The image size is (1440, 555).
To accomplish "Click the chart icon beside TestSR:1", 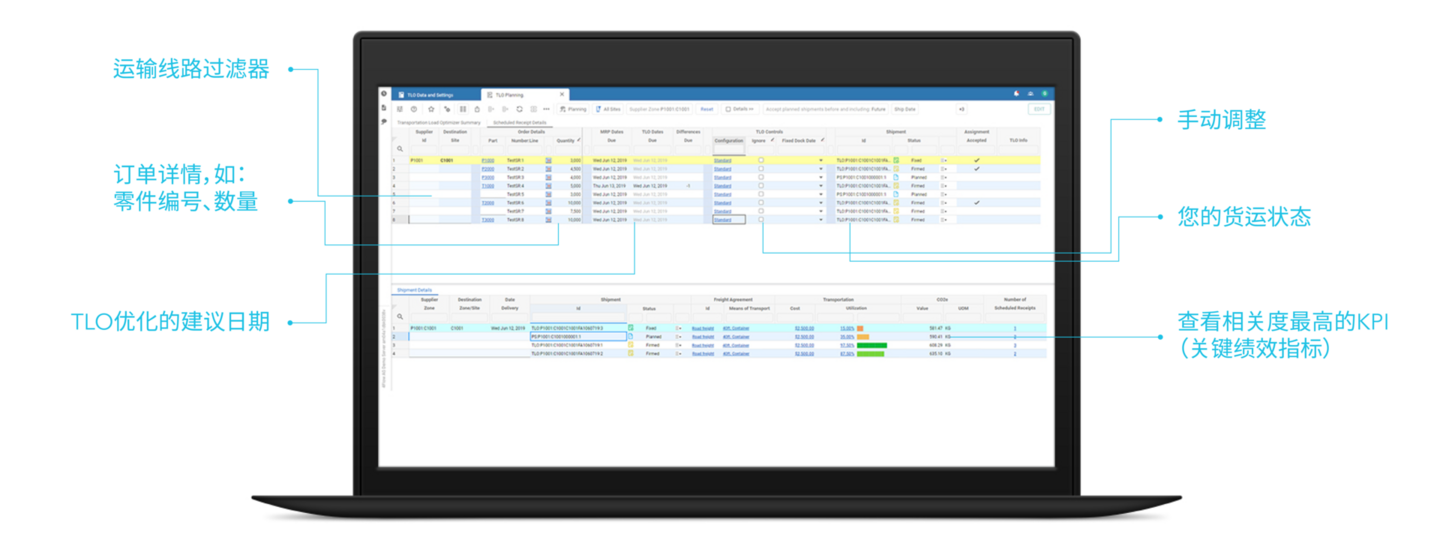I will coord(548,160).
